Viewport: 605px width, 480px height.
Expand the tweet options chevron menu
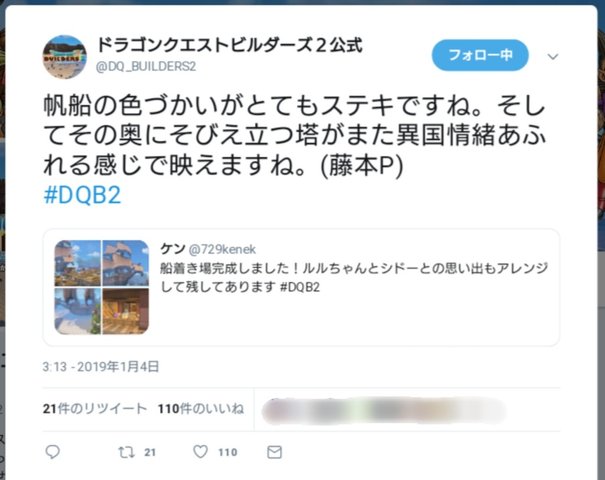pos(553,57)
